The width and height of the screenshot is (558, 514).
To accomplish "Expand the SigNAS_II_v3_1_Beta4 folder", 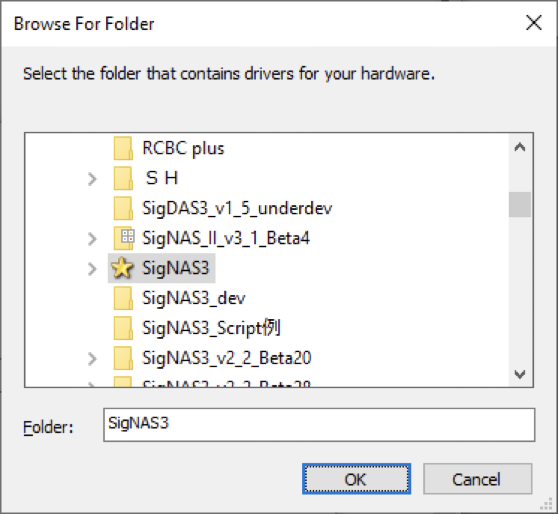I will (92, 238).
